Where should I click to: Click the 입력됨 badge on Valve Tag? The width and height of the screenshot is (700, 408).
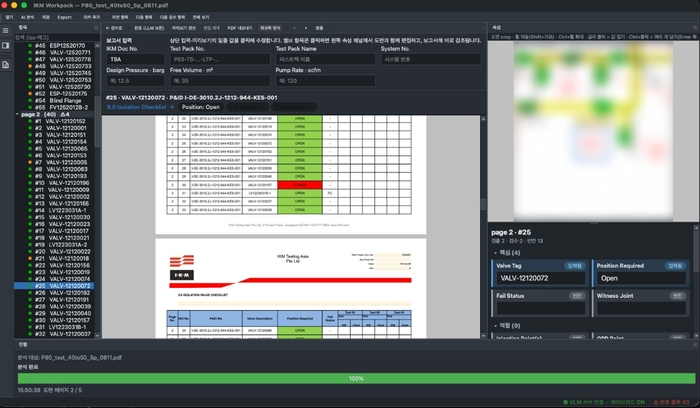tap(575, 266)
